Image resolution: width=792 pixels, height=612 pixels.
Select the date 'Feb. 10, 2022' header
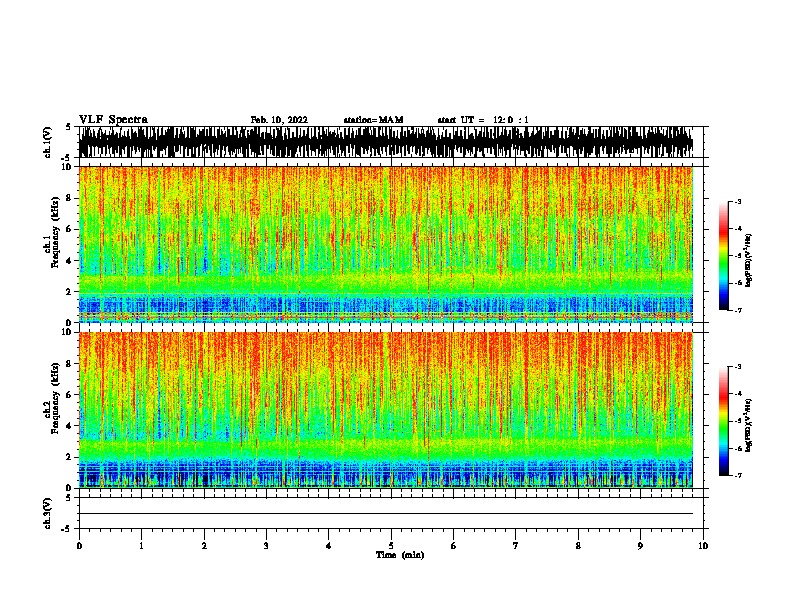pos(279,120)
